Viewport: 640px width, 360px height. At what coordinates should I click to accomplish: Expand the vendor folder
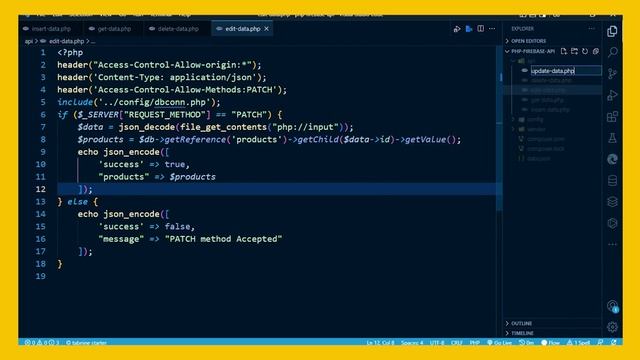pos(536,129)
